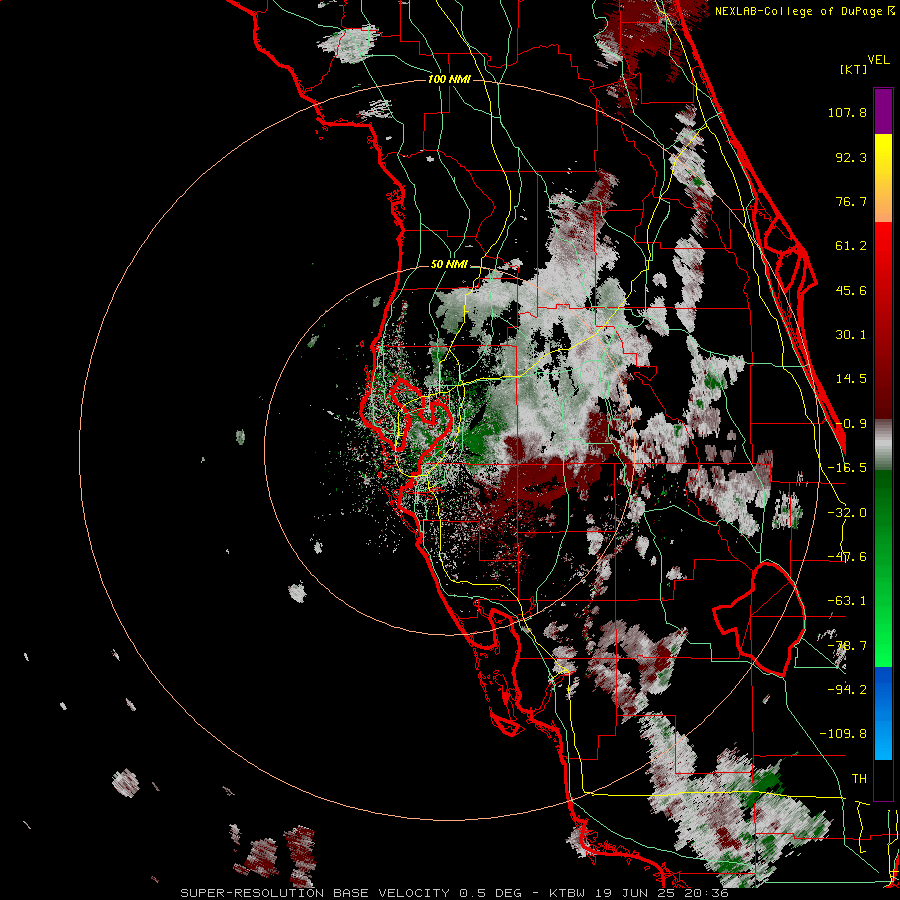Pick the green segment of the velocity color bar
The image size is (900, 900).
tap(883, 568)
